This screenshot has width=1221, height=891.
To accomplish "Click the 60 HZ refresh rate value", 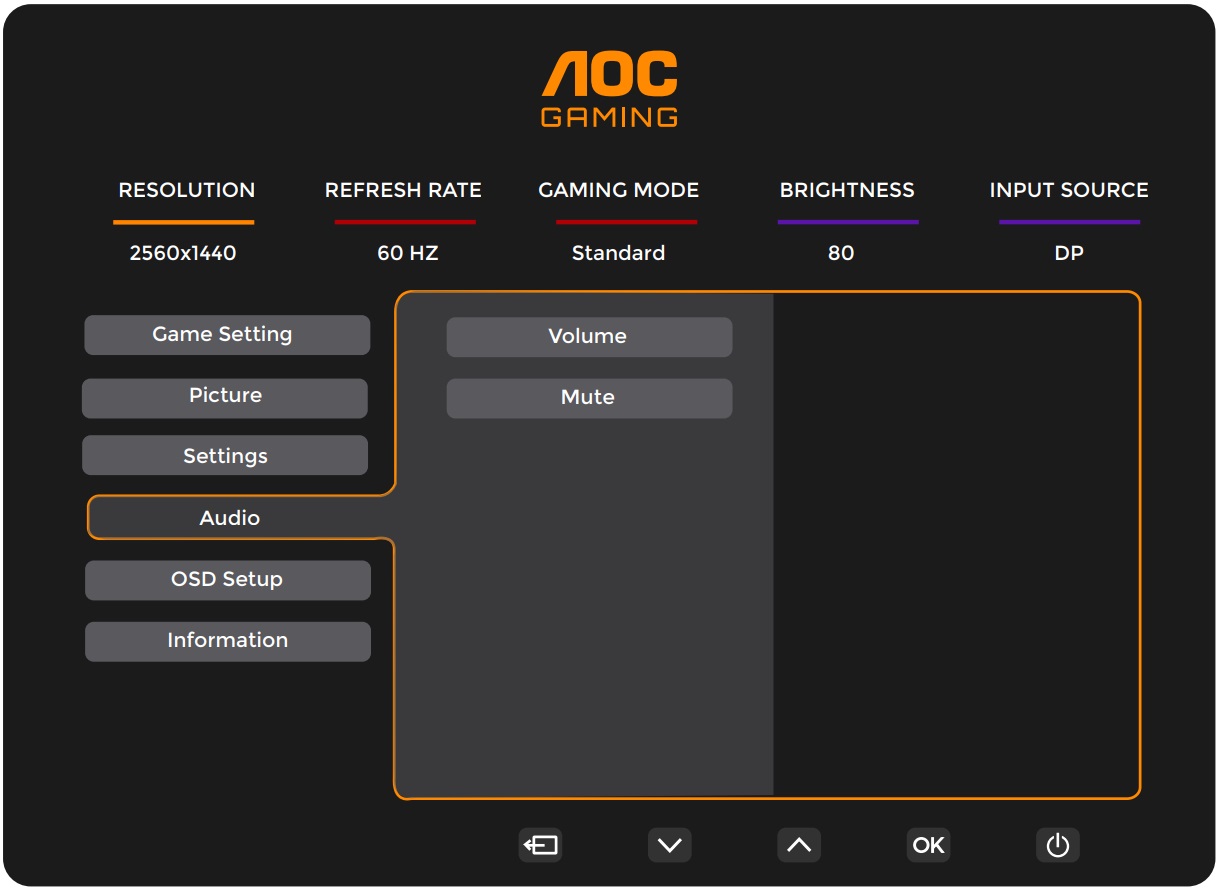I will click(x=407, y=253).
